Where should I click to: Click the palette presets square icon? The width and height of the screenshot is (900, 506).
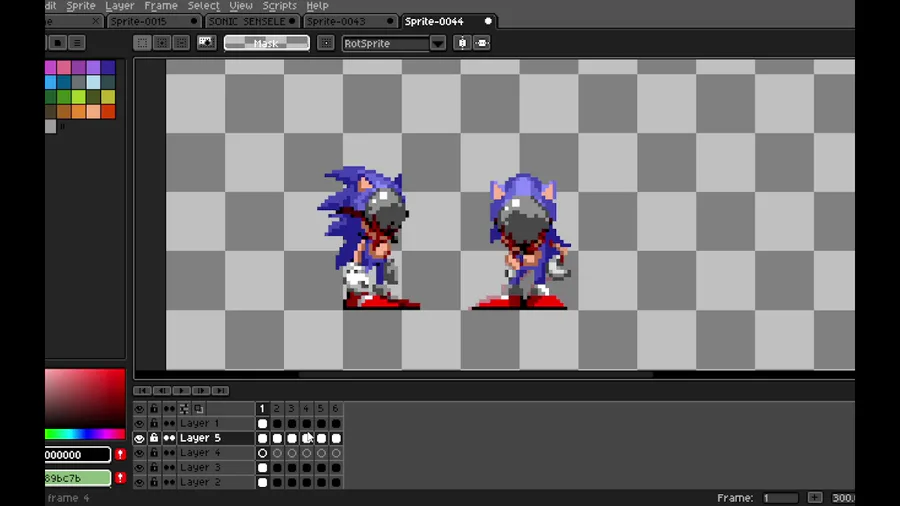click(57, 43)
